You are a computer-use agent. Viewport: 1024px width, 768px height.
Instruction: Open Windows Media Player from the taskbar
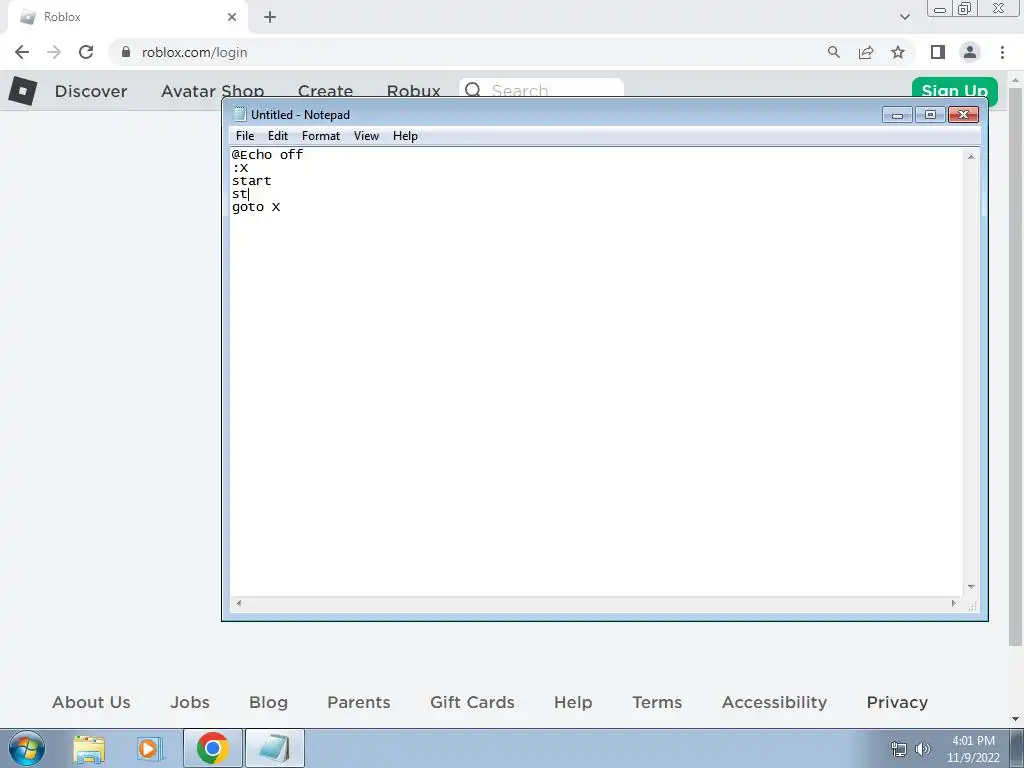[149, 748]
